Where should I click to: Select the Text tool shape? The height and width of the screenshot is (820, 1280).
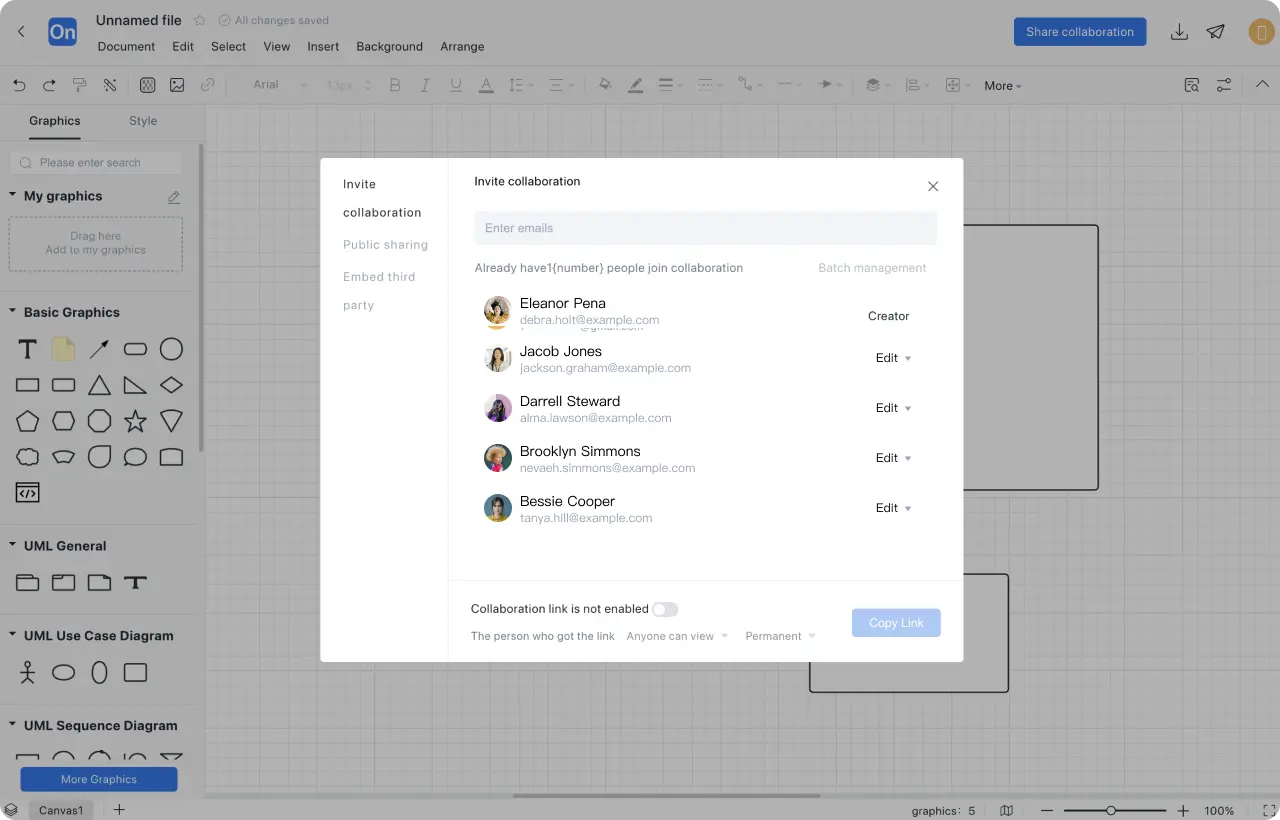click(x=28, y=349)
